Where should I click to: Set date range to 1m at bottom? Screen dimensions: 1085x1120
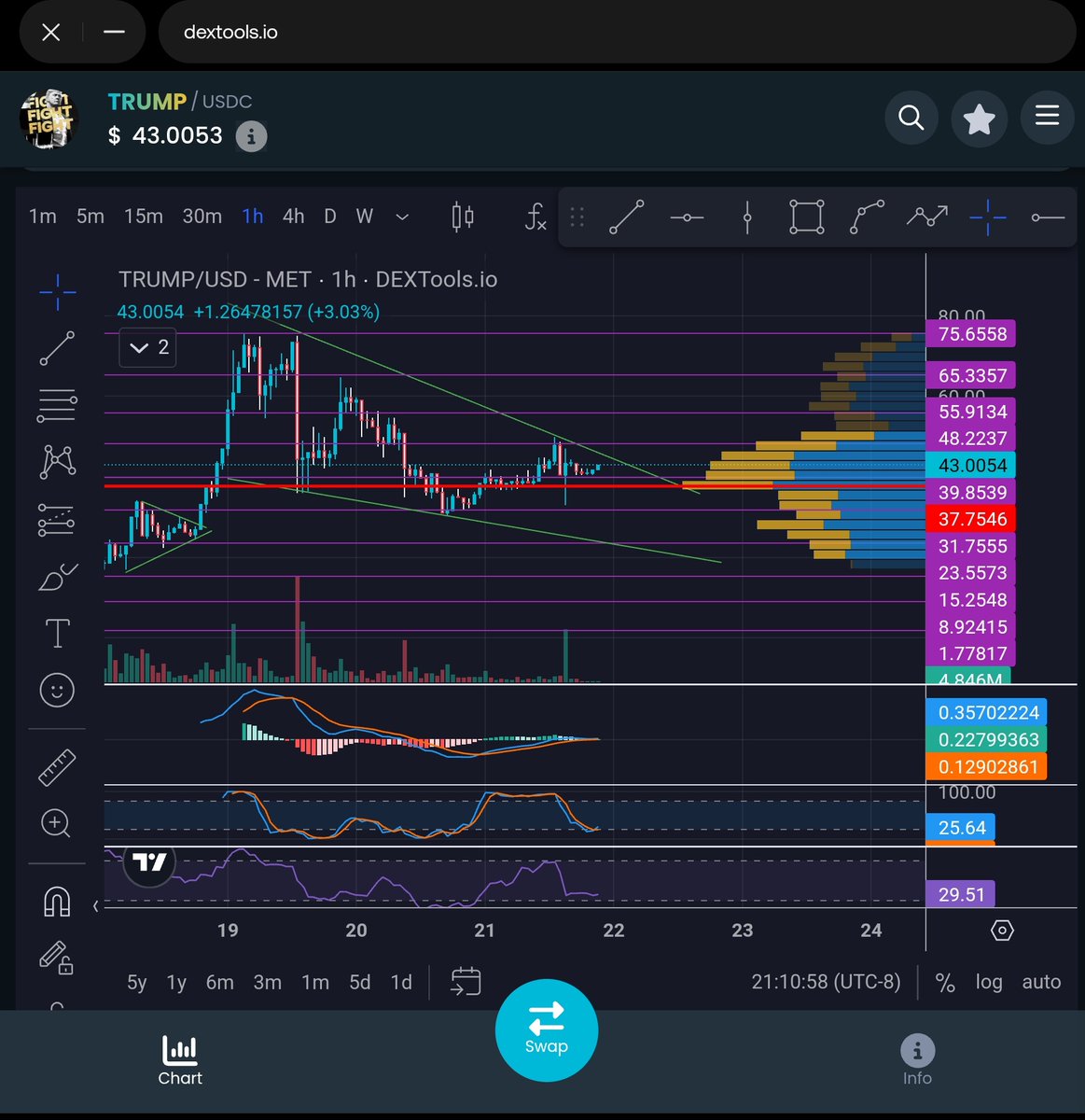(315, 982)
